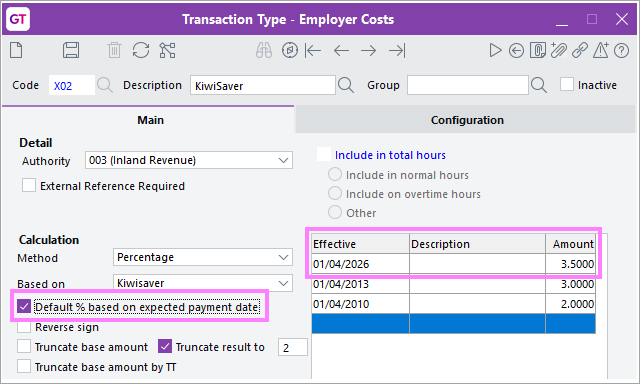Open the structure tree icon
640x384 pixels.
point(167,51)
